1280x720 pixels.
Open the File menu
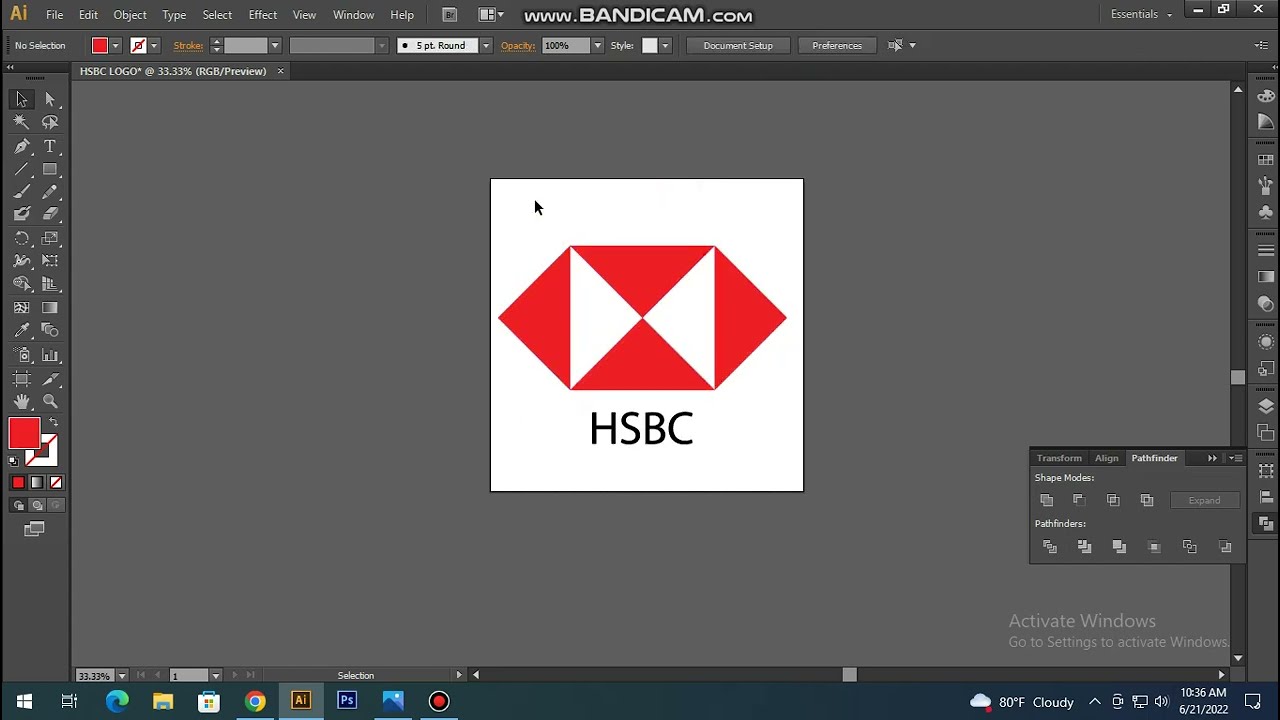coord(55,15)
